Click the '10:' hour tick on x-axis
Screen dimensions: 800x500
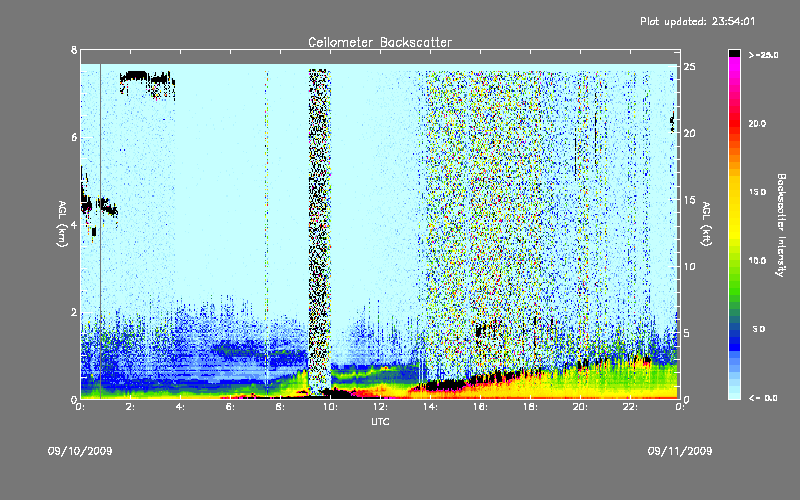(x=330, y=407)
